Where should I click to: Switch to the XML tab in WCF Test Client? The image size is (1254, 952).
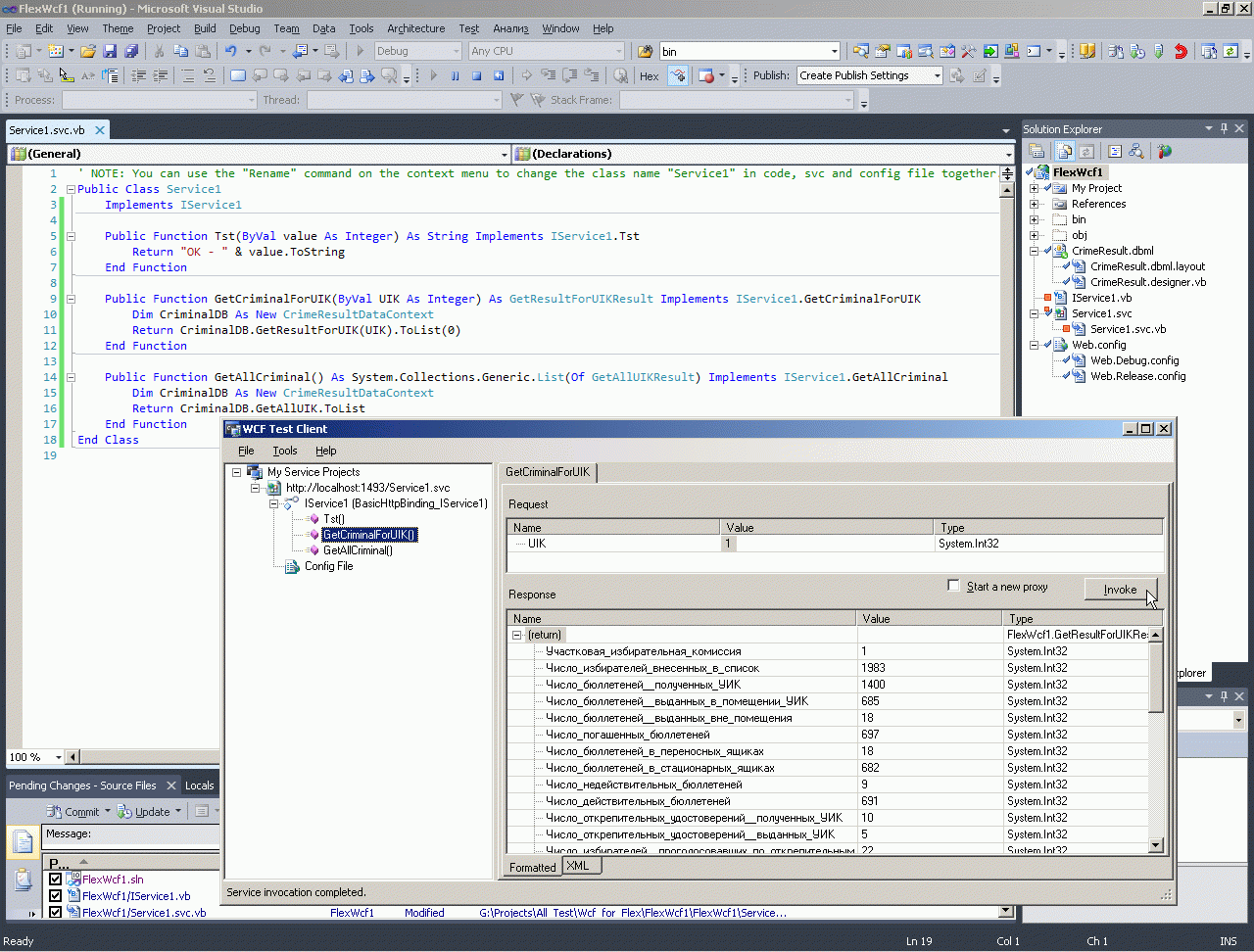[578, 866]
